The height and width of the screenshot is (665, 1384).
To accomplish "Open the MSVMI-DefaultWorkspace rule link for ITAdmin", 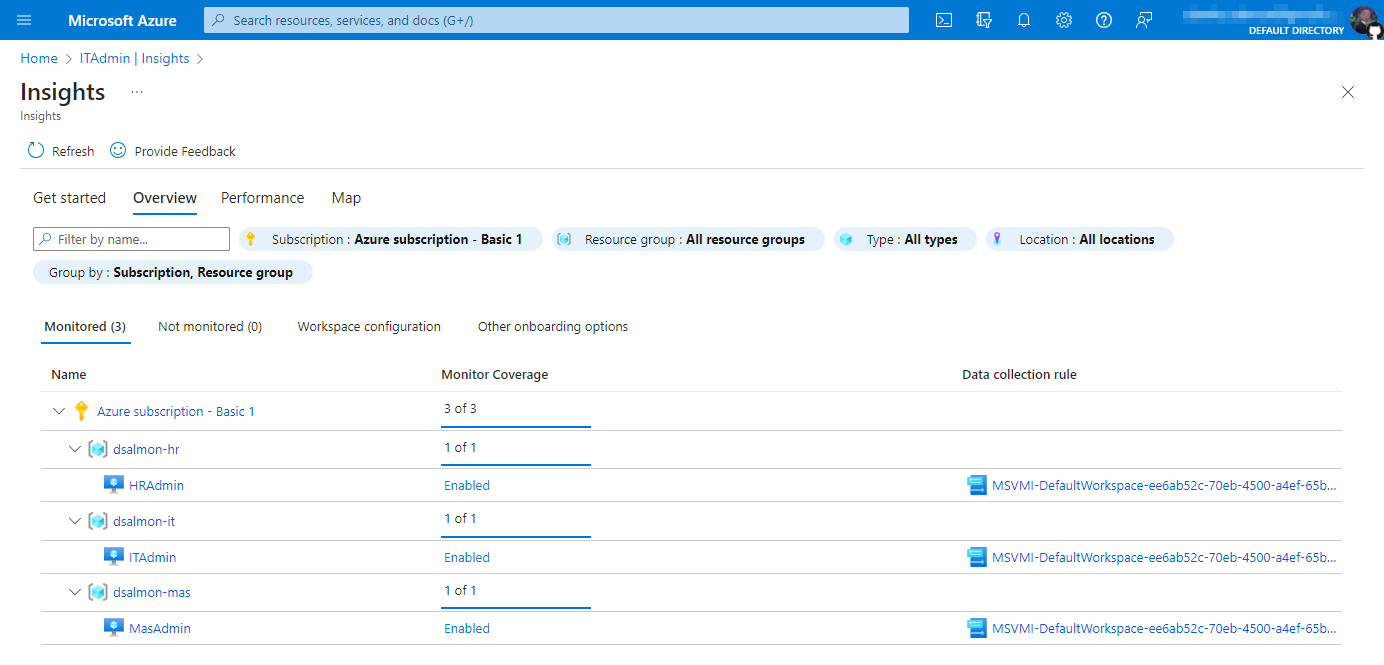I will coord(1164,557).
